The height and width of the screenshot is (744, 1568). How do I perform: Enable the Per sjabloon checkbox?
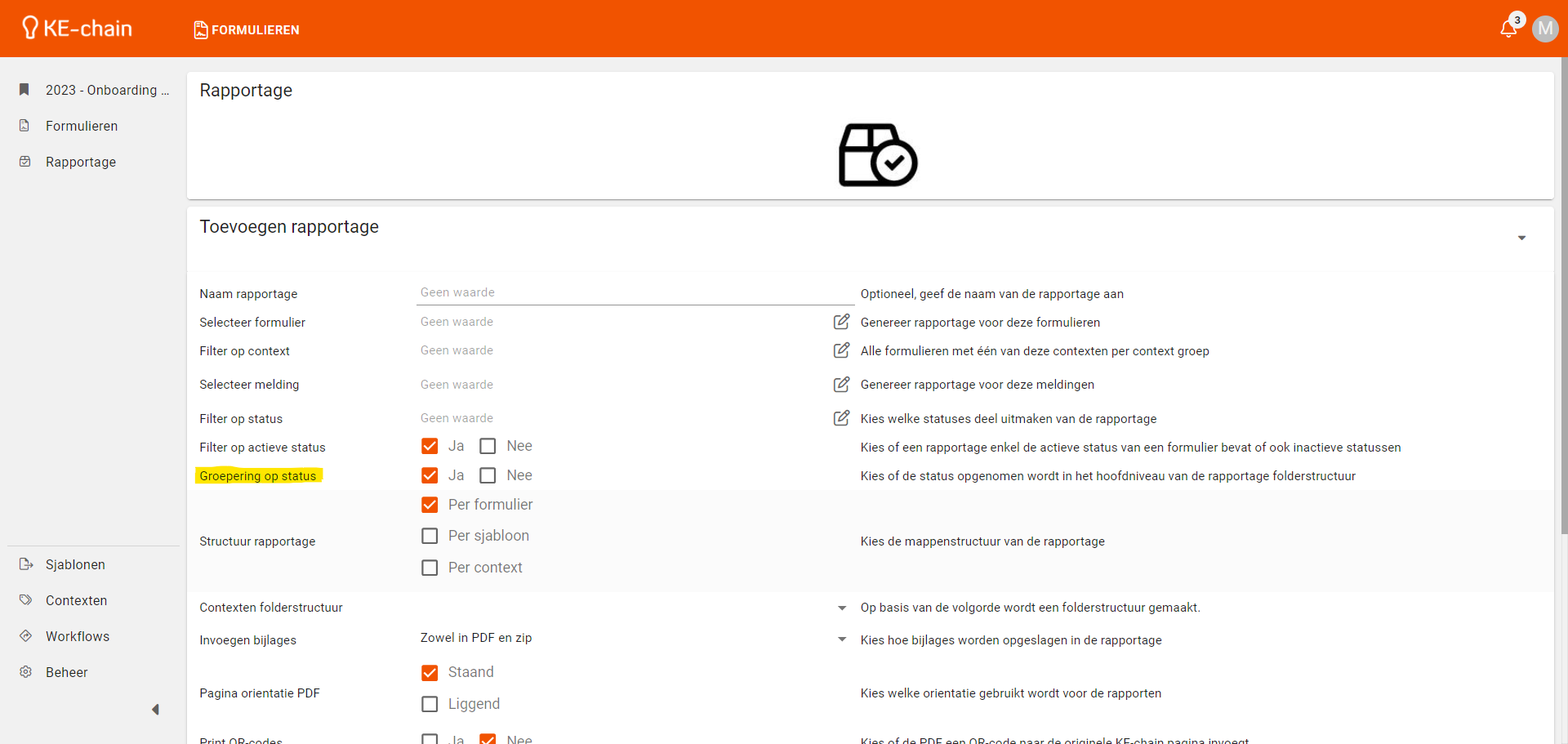tap(430, 536)
